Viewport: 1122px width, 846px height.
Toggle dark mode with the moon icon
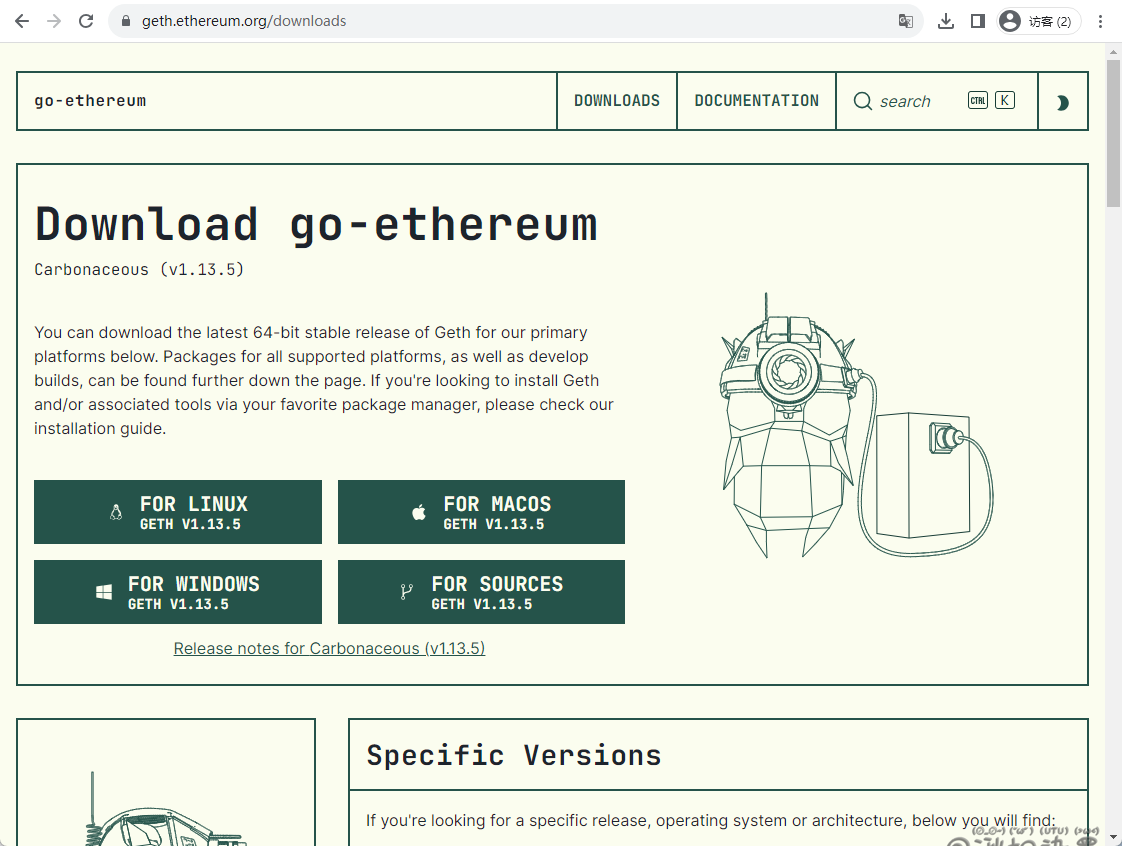pos(1062,102)
